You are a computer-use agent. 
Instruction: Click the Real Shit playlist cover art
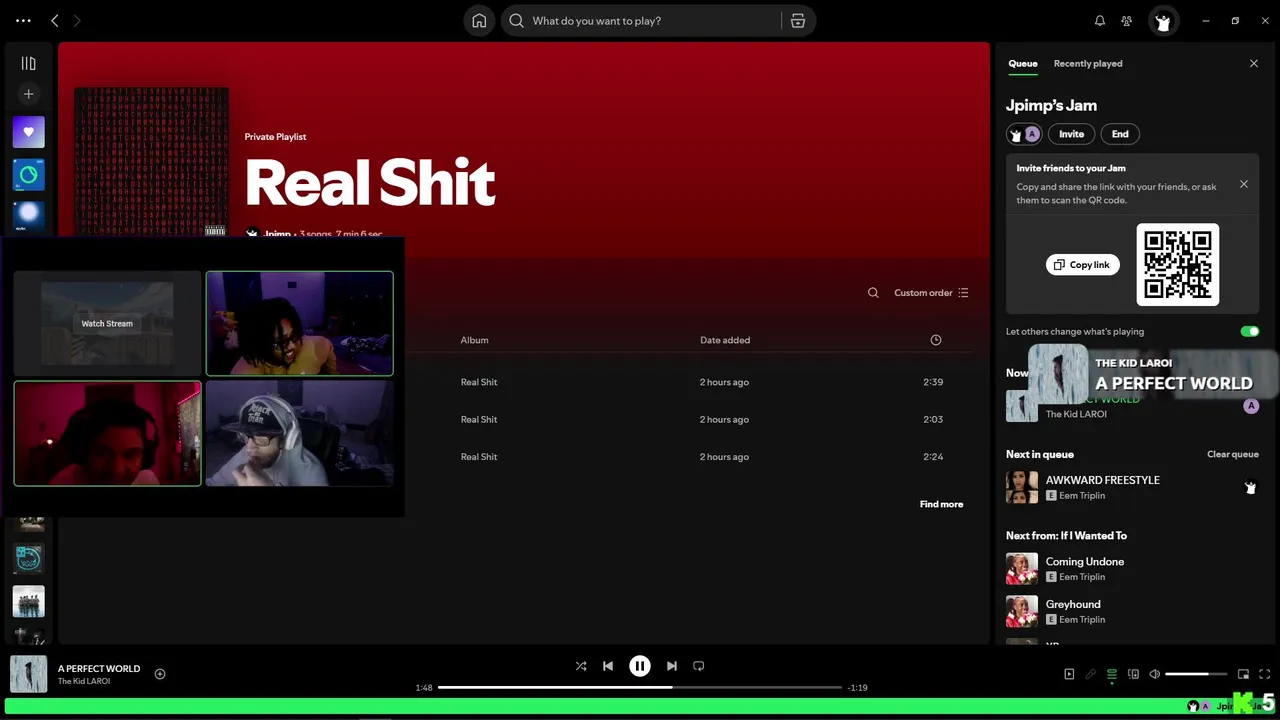(151, 163)
